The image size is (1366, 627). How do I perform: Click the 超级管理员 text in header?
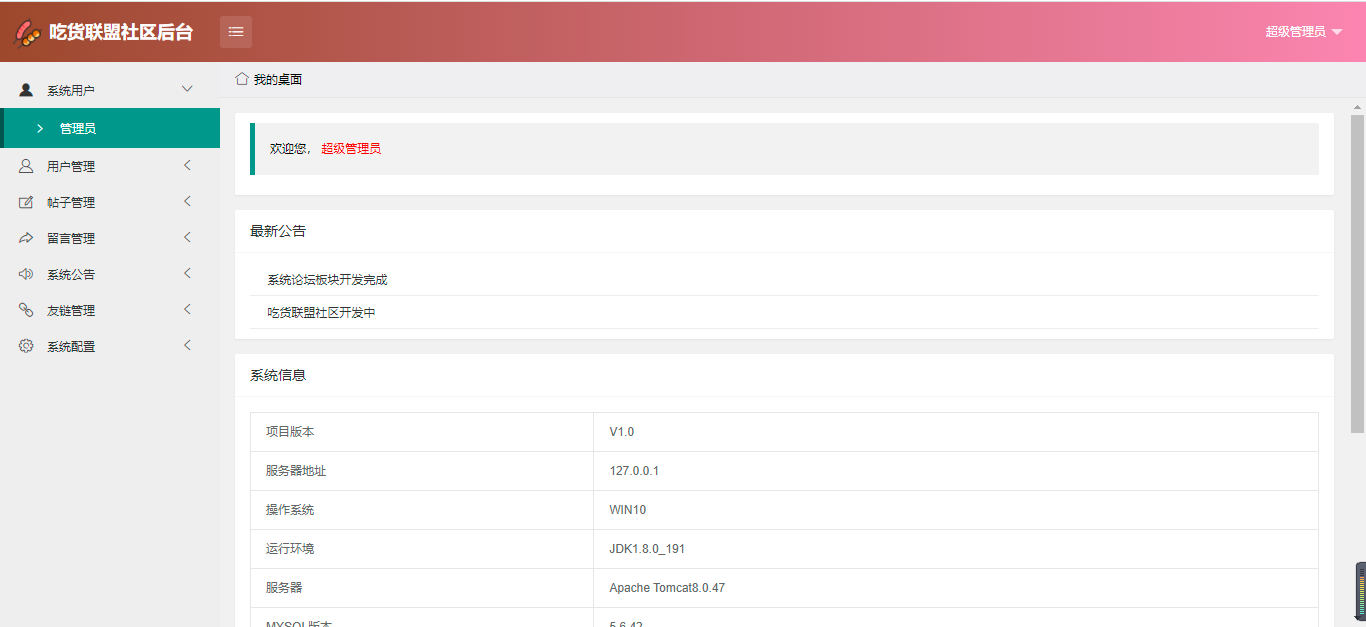1295,32
